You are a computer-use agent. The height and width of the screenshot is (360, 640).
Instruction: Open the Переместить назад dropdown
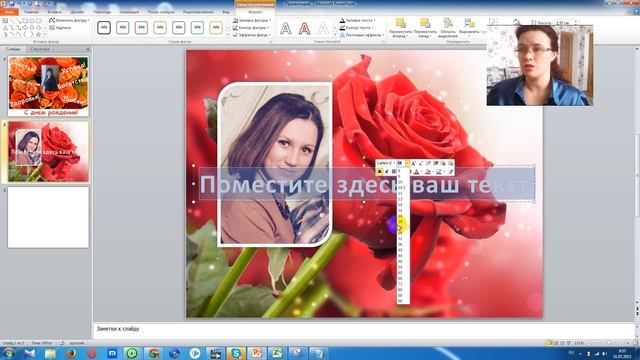pos(425,28)
